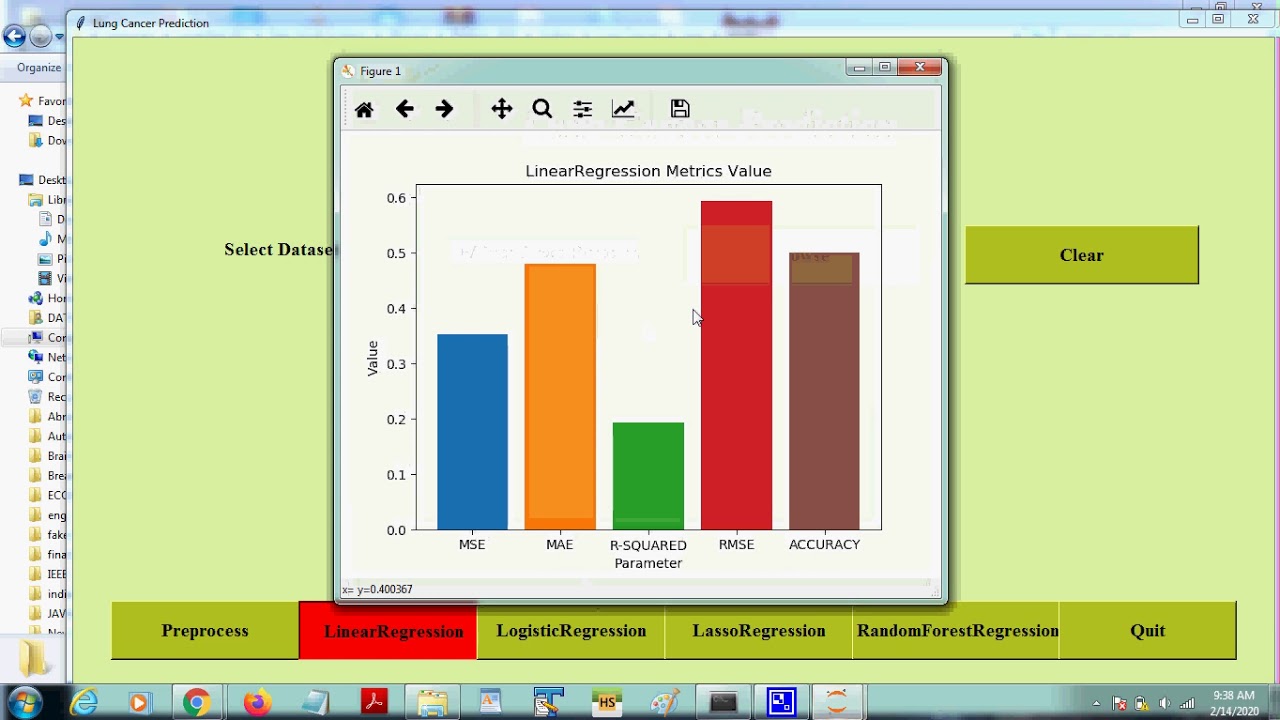The image size is (1280, 720).
Task: Select Downloads folder in Explorer sidebar
Action: click(x=49, y=141)
